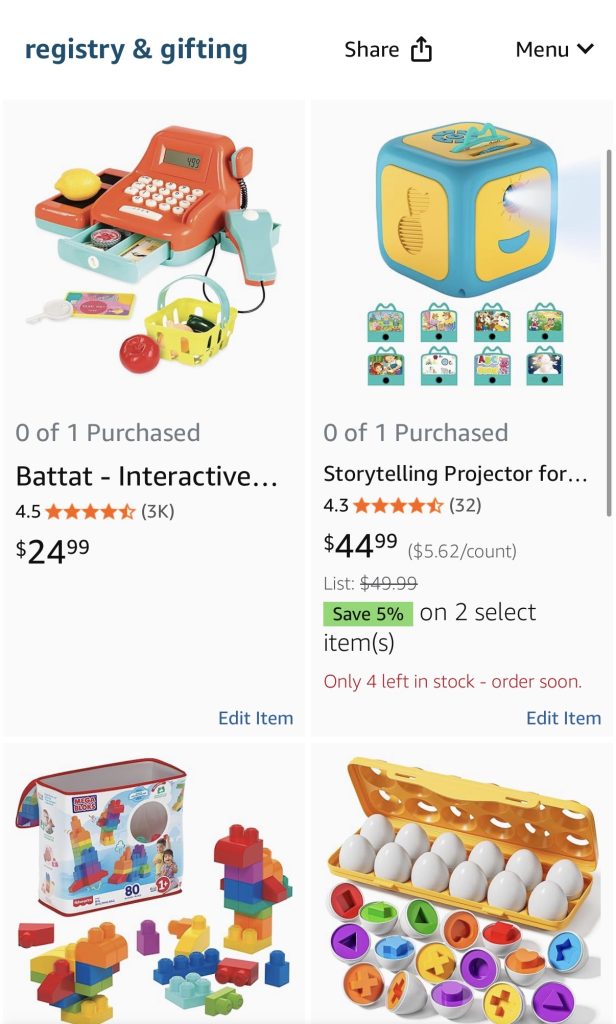Viewport: 616px width, 1024px height.
Task: Click Edit Item for Battat Interactive toy
Action: click(x=255, y=718)
